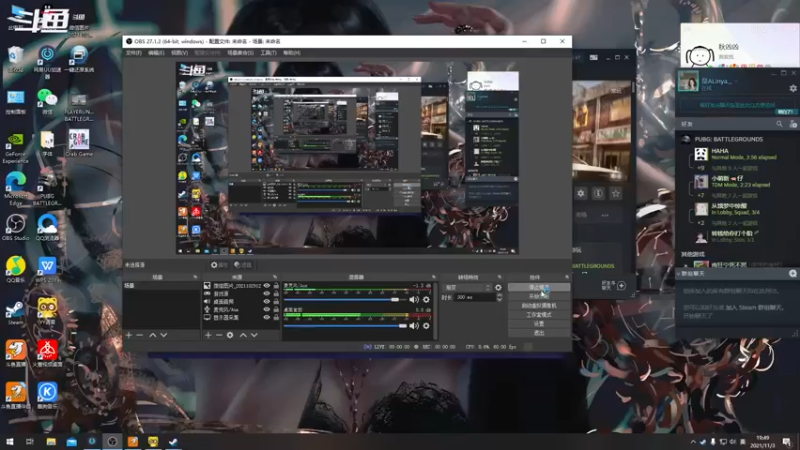Toggle visibility of the second source row
800x450 pixels.
pyautogui.click(x=266, y=294)
